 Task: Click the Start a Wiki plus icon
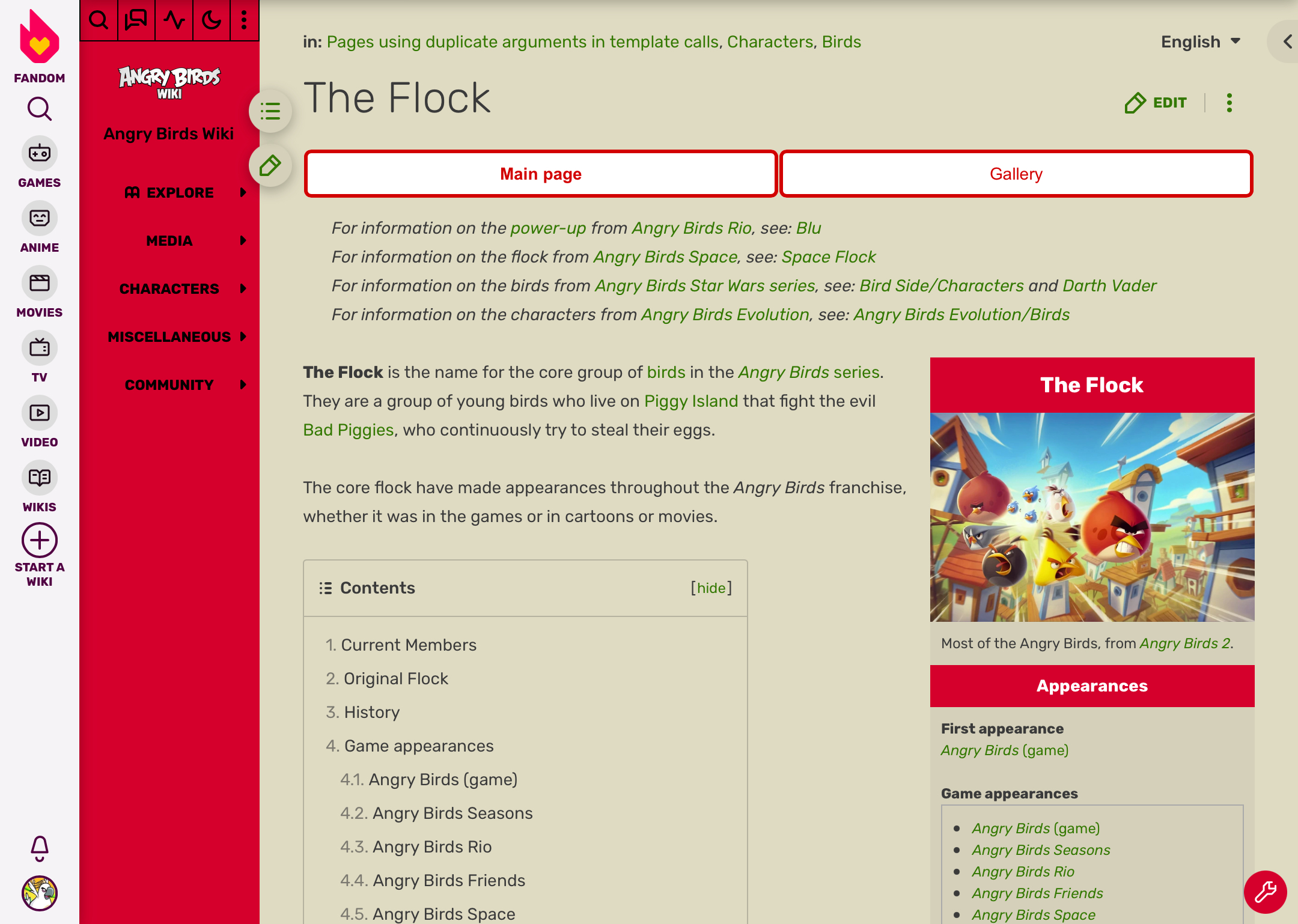click(39, 541)
